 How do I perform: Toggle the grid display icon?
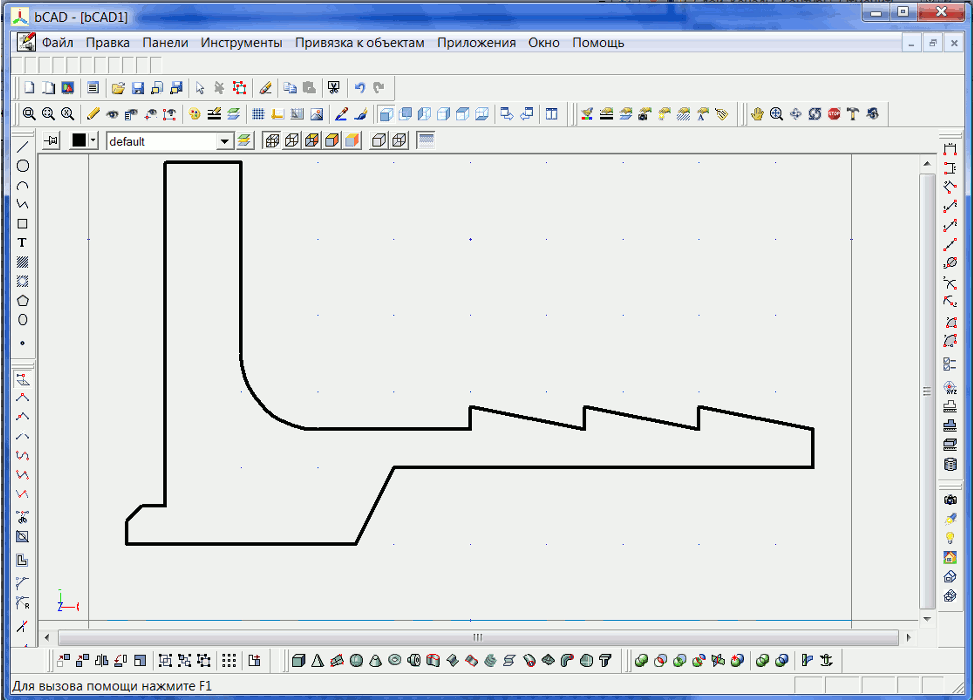257,114
